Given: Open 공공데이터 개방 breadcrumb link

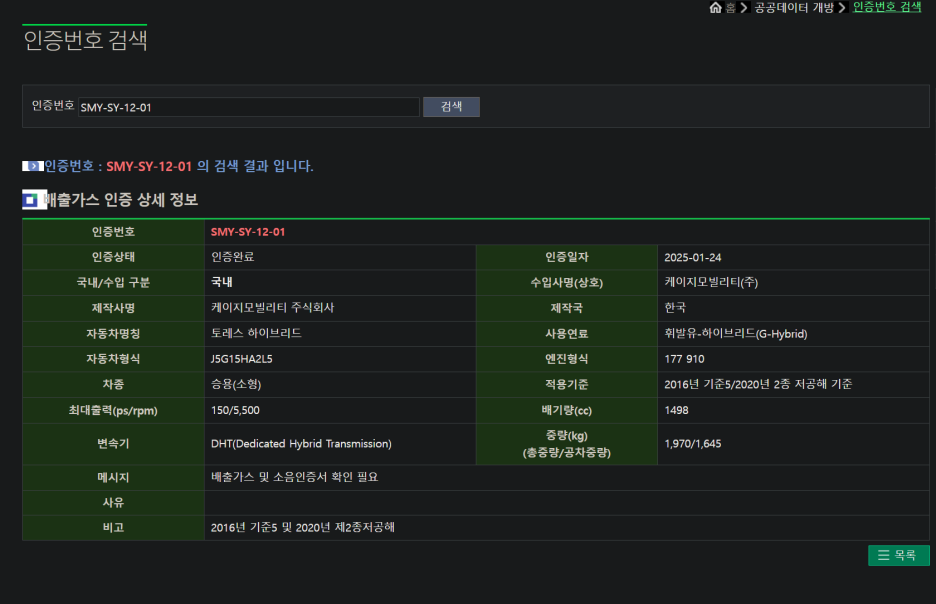Looking at the screenshot, I should (794, 7).
